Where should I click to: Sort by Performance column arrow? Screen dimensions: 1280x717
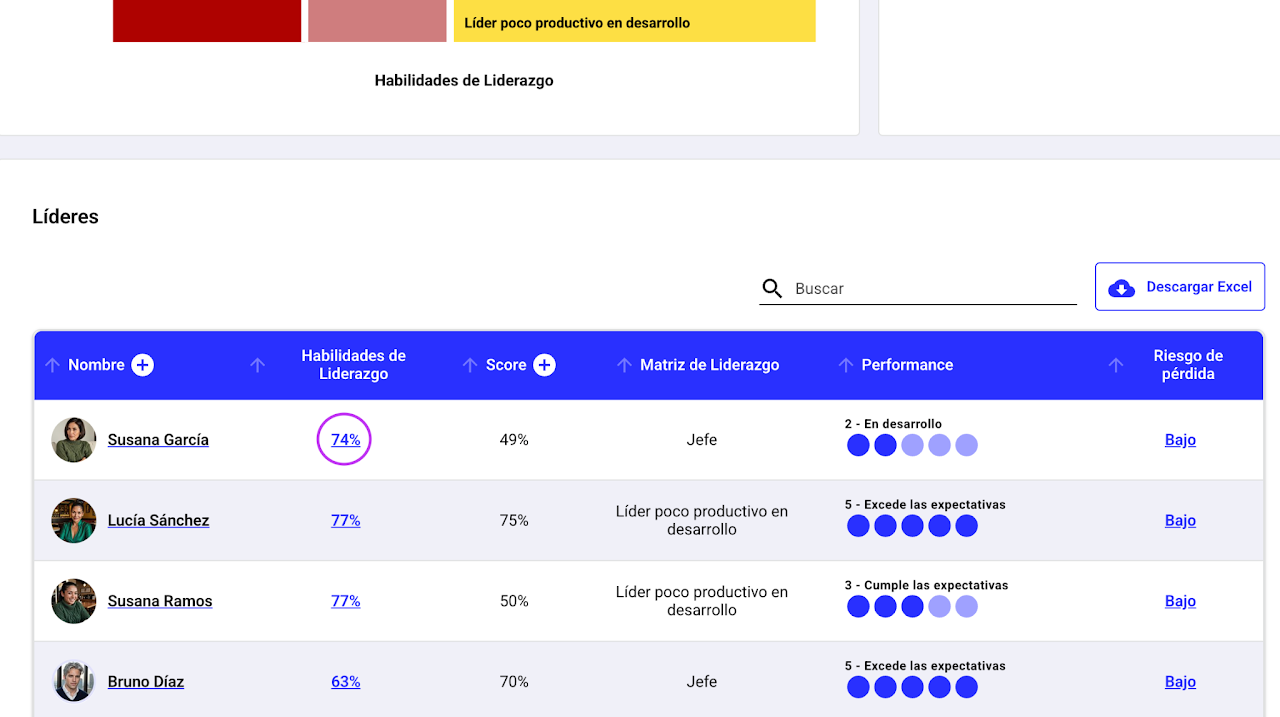click(x=846, y=365)
